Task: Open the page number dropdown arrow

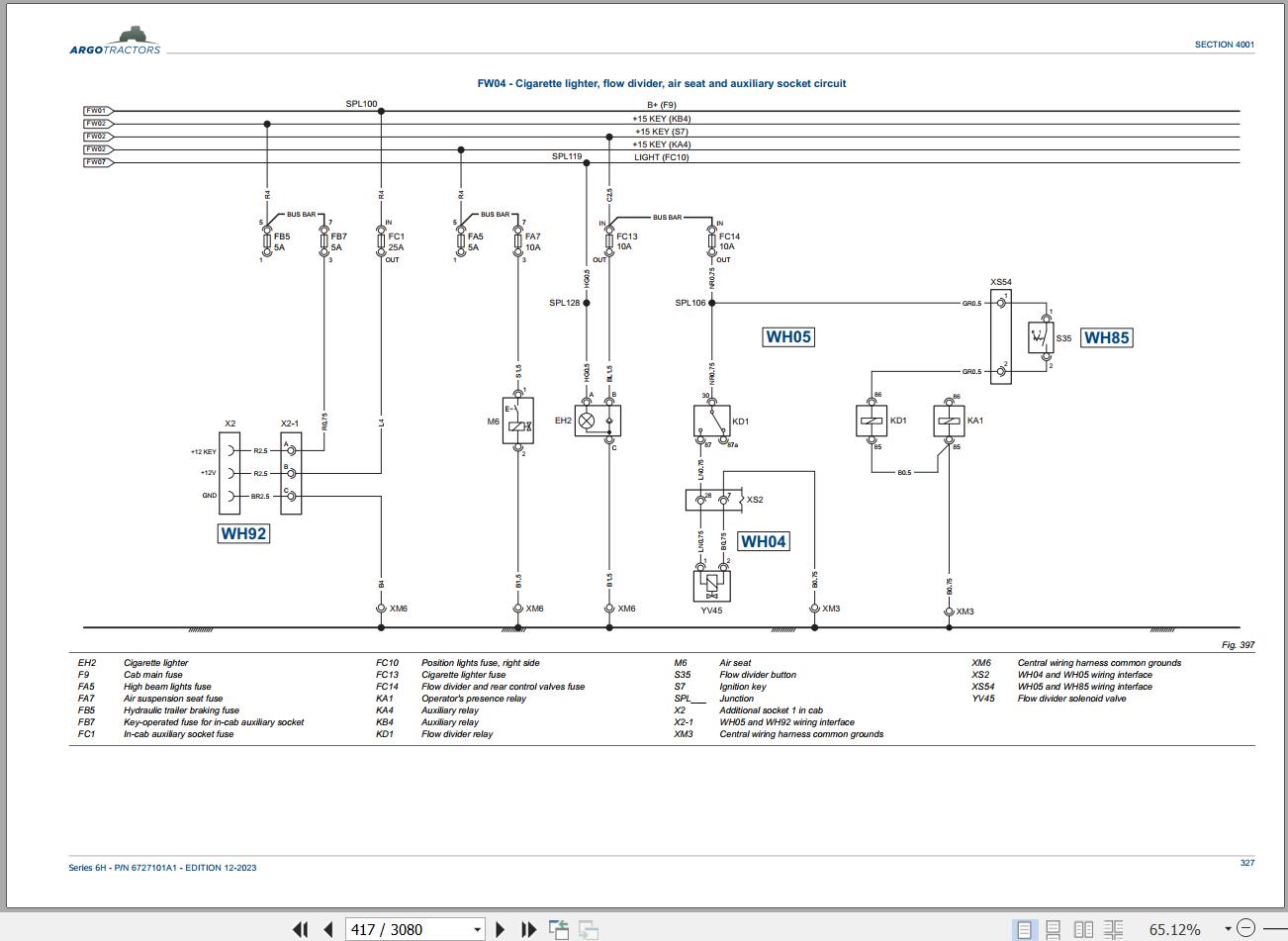Action: coord(478,930)
